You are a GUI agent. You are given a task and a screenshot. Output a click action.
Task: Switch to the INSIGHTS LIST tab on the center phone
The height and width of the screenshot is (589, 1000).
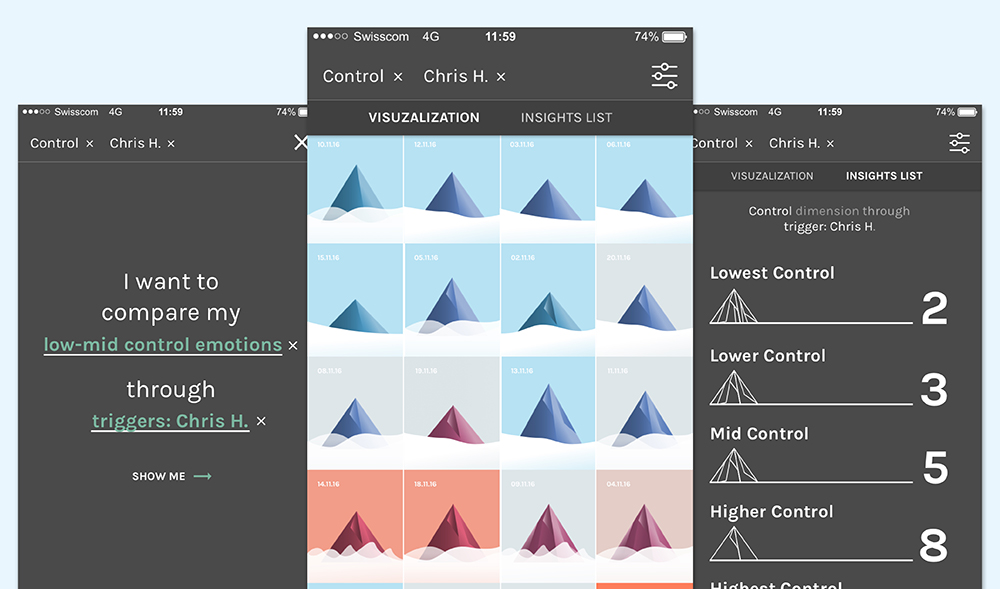click(566, 118)
